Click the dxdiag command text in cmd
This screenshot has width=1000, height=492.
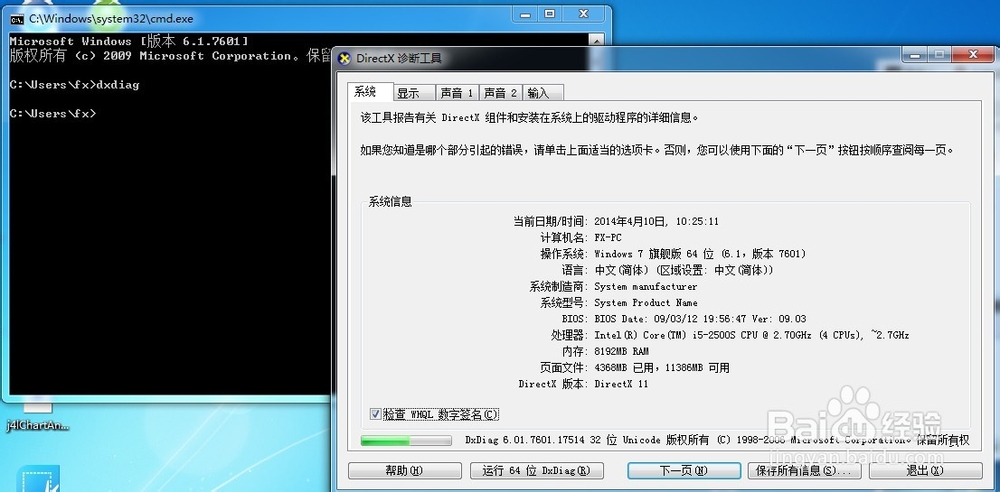click(x=117, y=84)
